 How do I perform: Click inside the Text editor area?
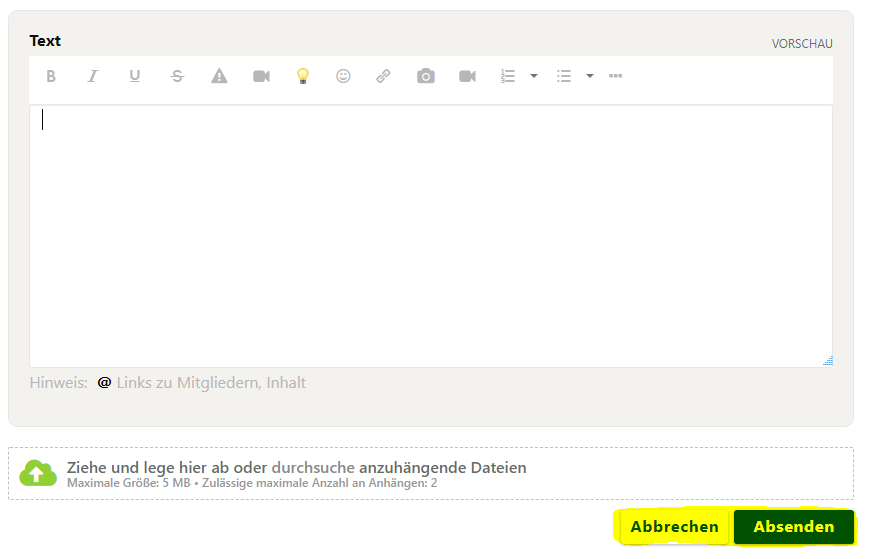tap(430, 235)
